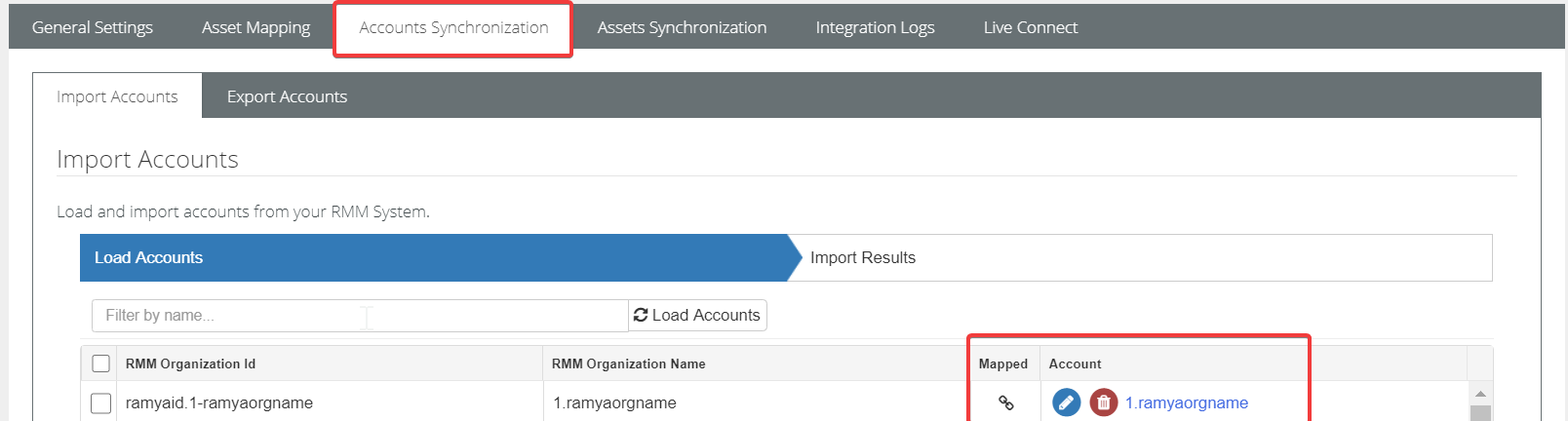Focus the Filter by name field
Viewport: 1568px width, 421px height.
click(359, 315)
